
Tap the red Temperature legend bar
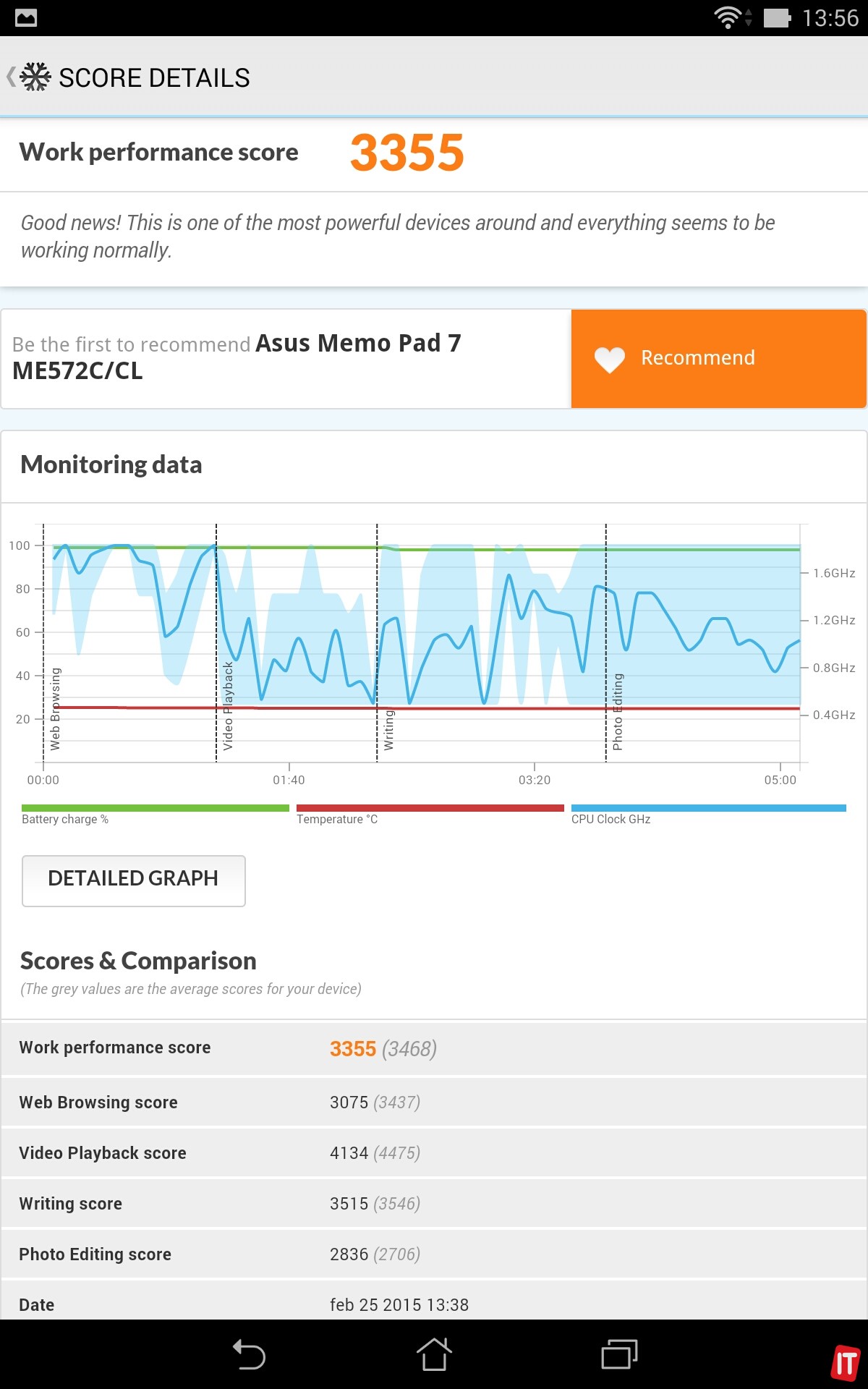click(430, 808)
